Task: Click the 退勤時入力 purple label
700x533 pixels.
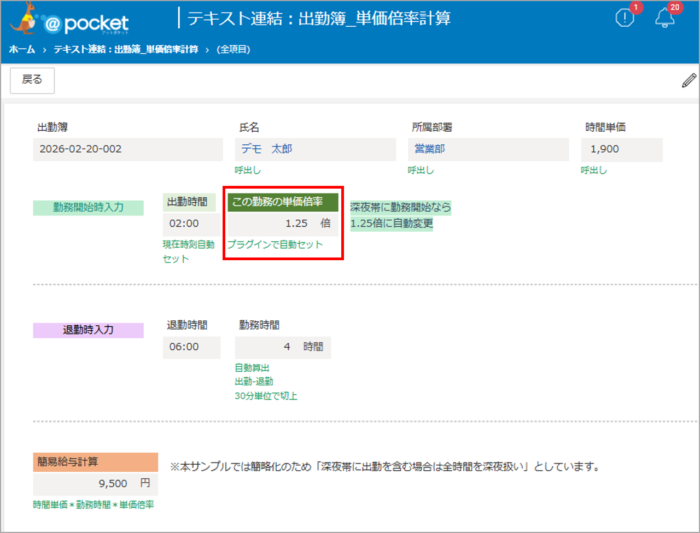Action: pos(88,330)
